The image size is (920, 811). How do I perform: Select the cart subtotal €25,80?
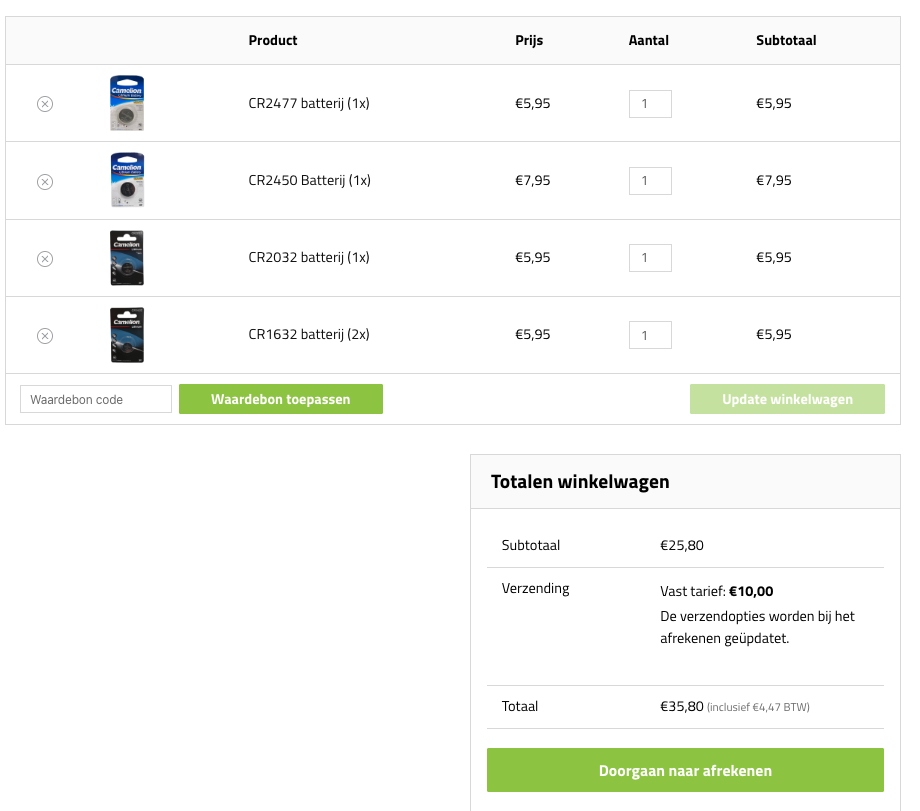[682, 545]
